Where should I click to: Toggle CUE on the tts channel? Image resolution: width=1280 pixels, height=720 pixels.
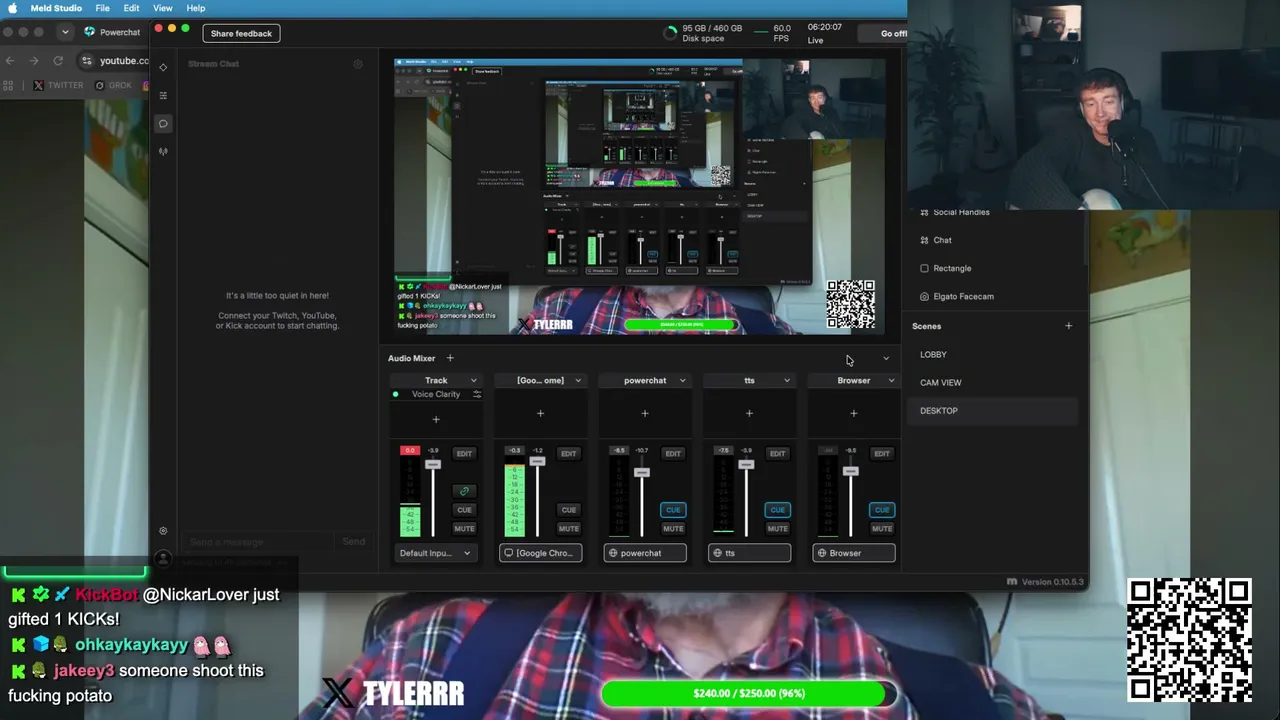[777, 510]
